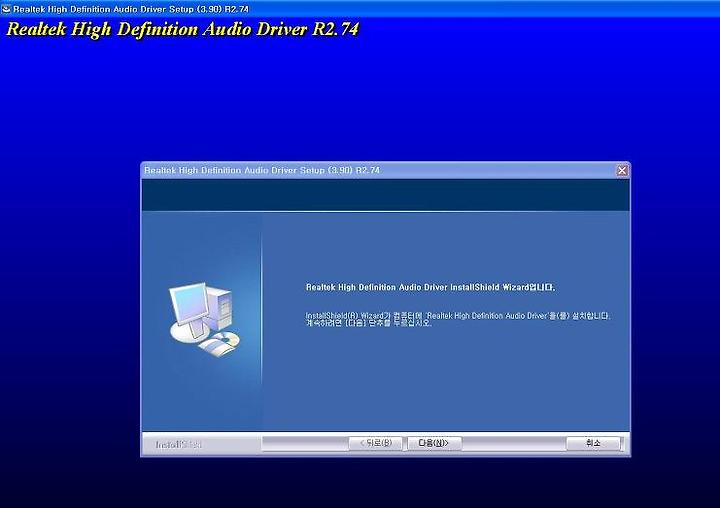
Task: Click the yellow 'Realtek High Definition Audio Driver R2.74' heading
Action: click(182, 29)
